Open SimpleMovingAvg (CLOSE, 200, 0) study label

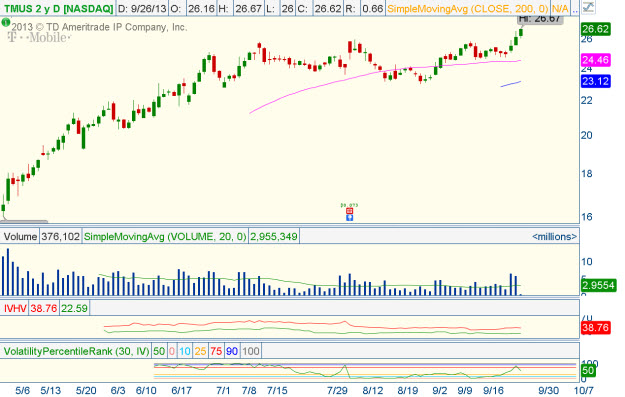[468, 9]
